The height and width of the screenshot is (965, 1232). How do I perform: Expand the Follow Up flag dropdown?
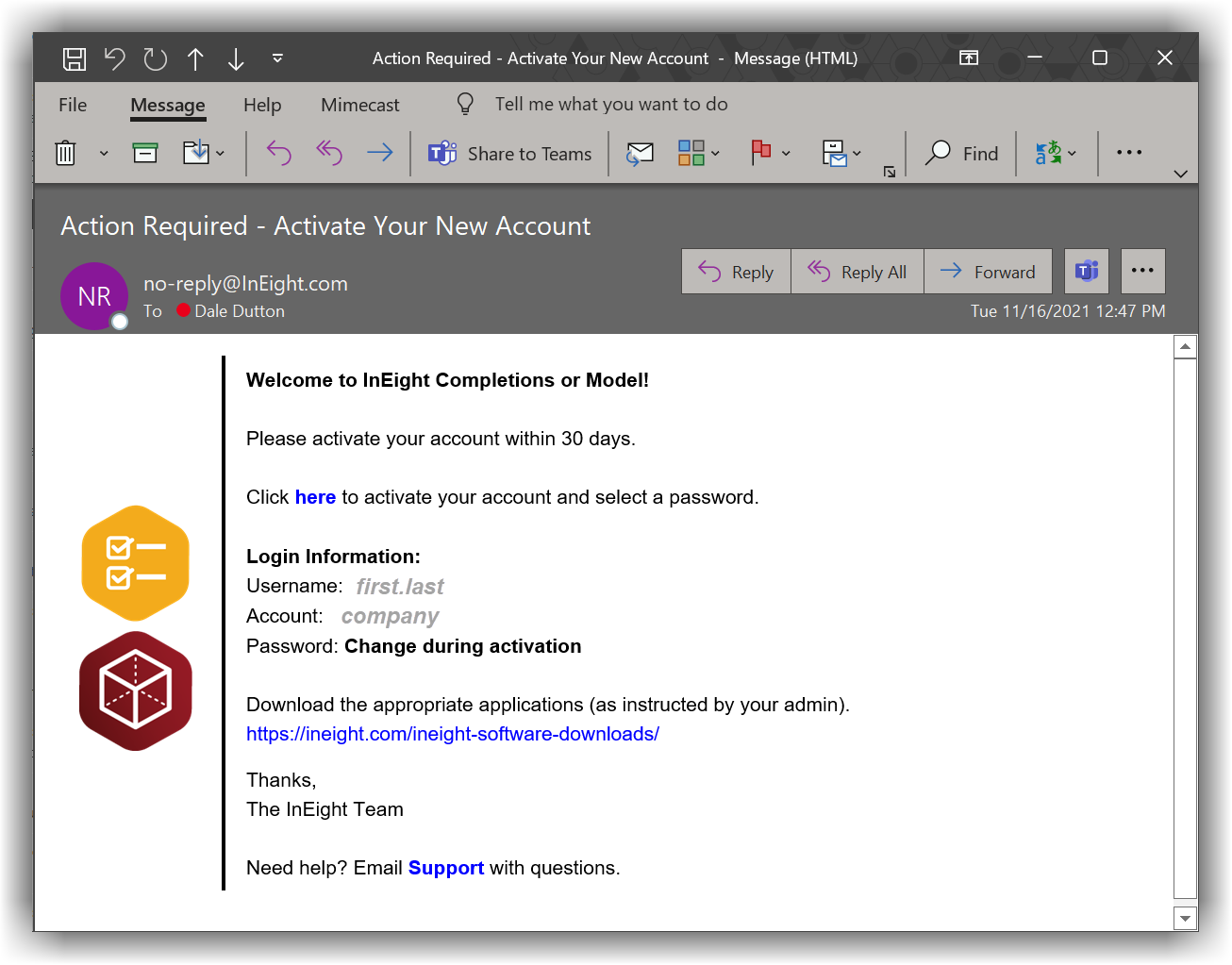click(786, 153)
